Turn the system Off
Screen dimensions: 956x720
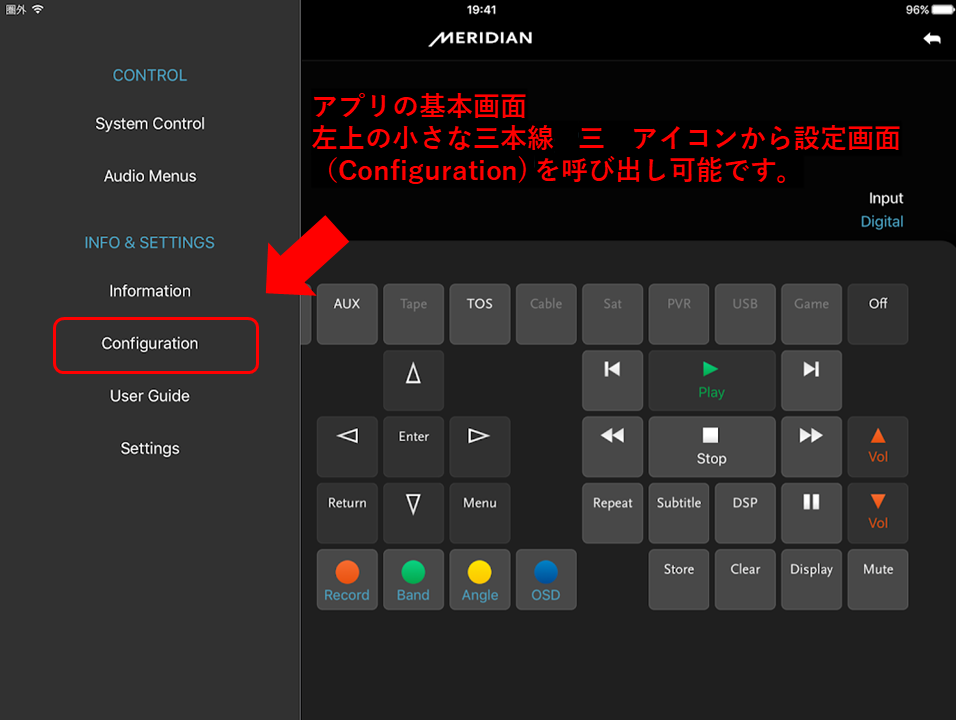coord(878,314)
